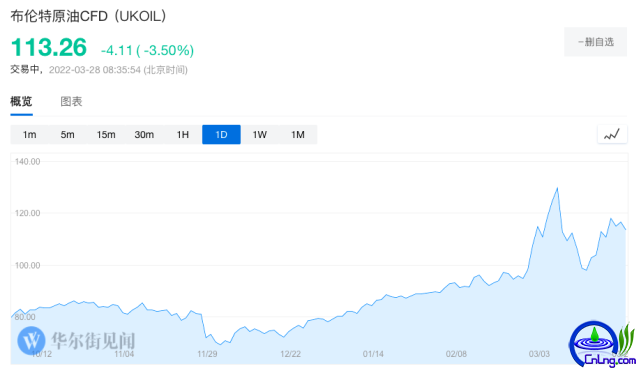Click the 12/22 date axis label
This screenshot has height=373, width=641.
click(290, 354)
